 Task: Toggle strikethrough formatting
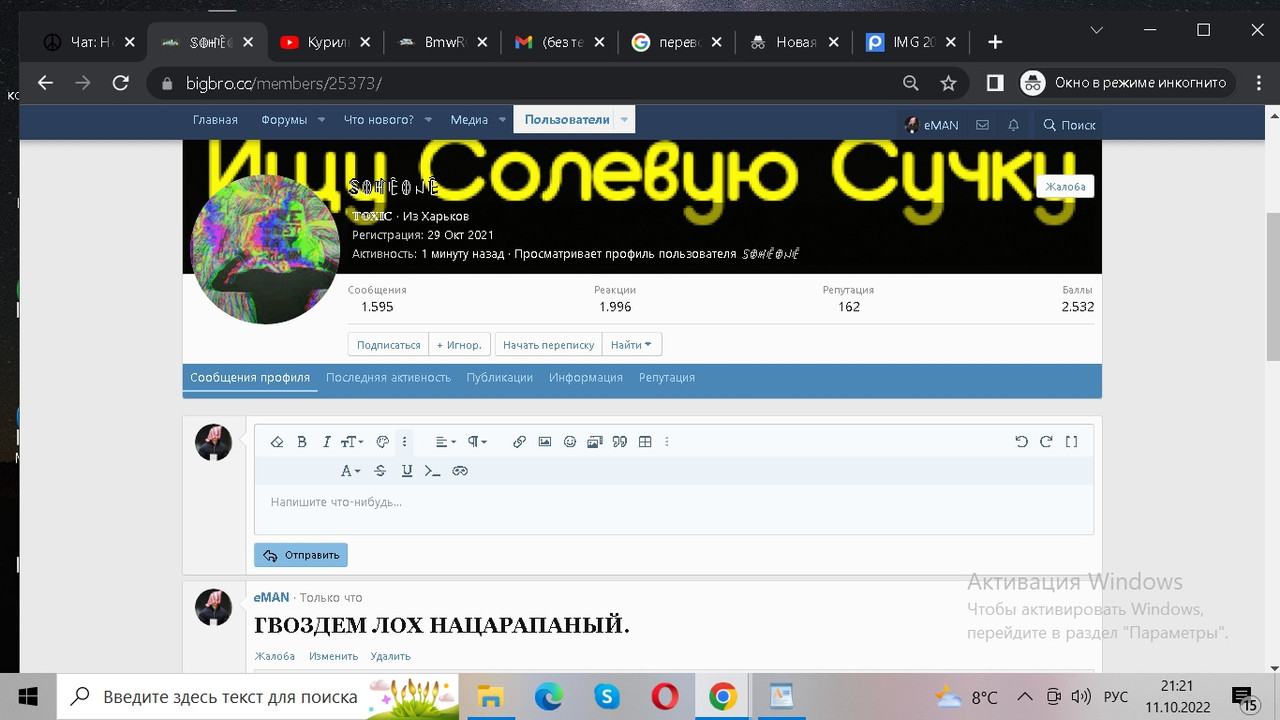(380, 470)
